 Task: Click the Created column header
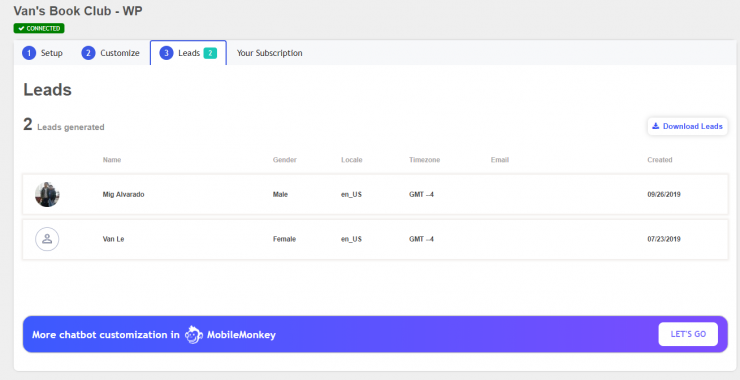660,160
